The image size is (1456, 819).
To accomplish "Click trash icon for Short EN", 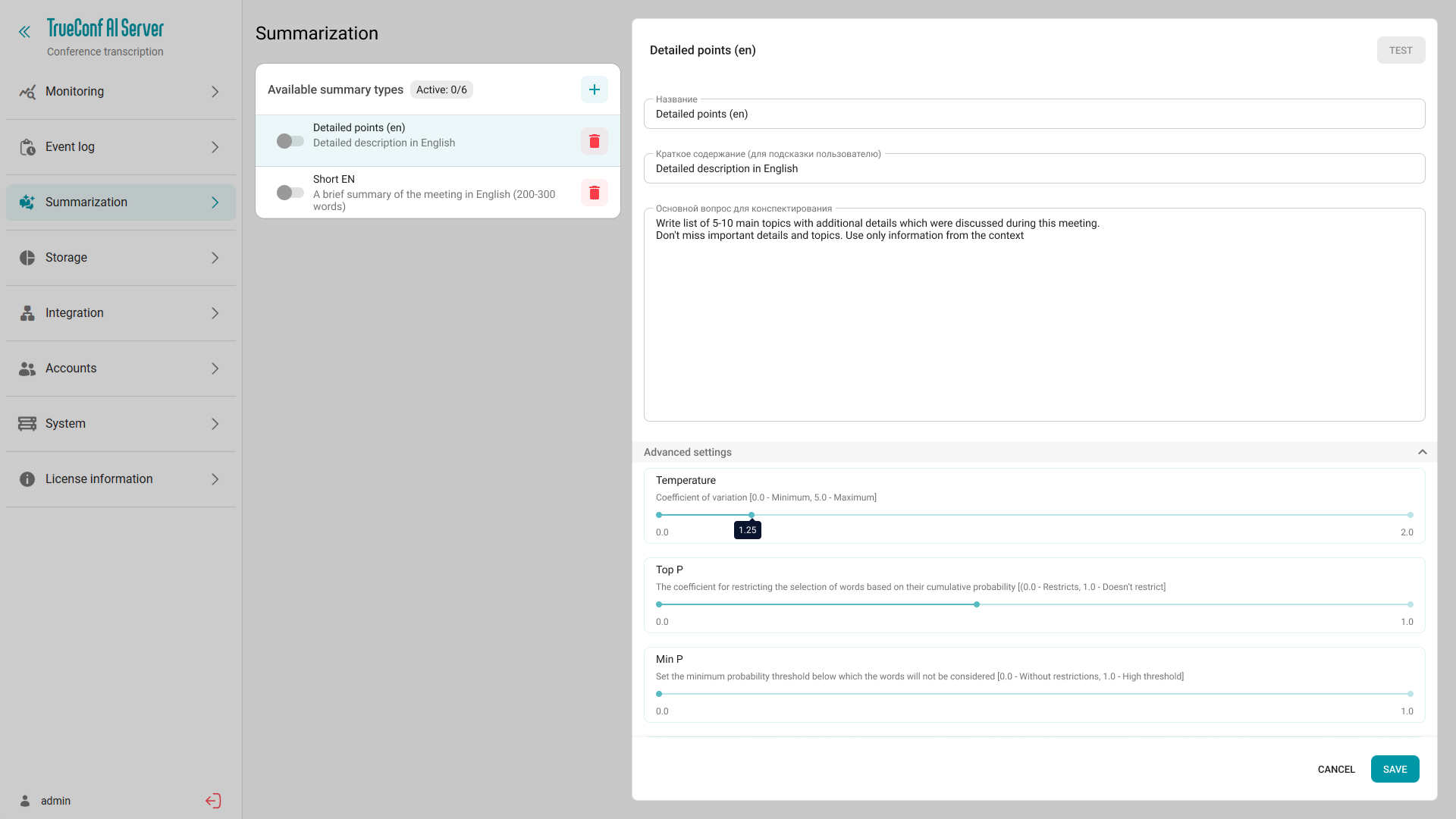I will pyautogui.click(x=594, y=193).
